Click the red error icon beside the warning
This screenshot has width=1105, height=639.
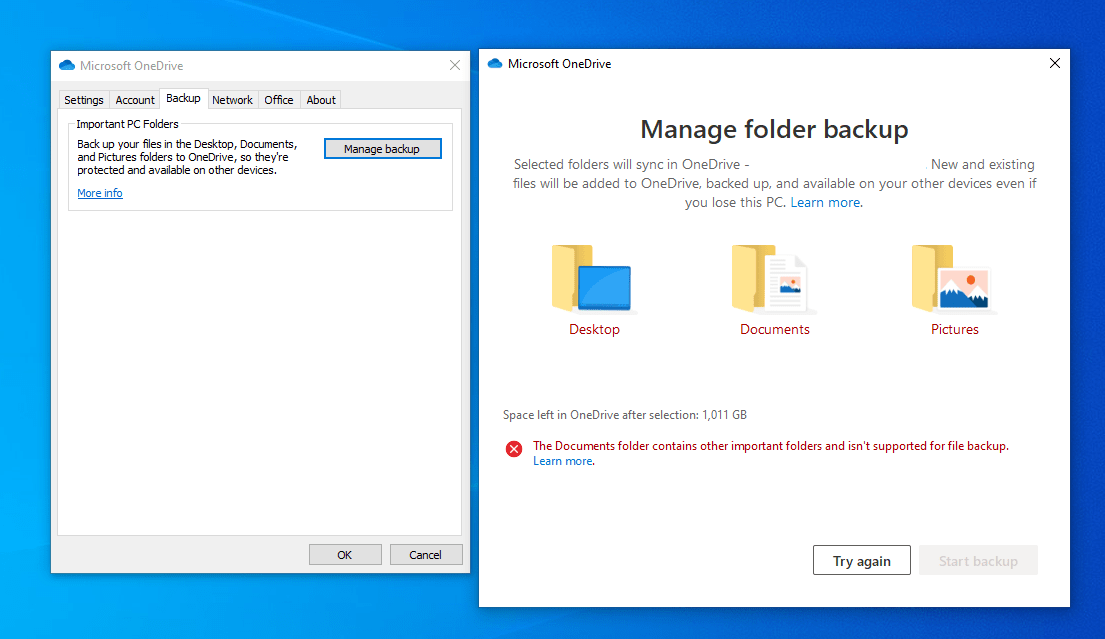point(513,448)
